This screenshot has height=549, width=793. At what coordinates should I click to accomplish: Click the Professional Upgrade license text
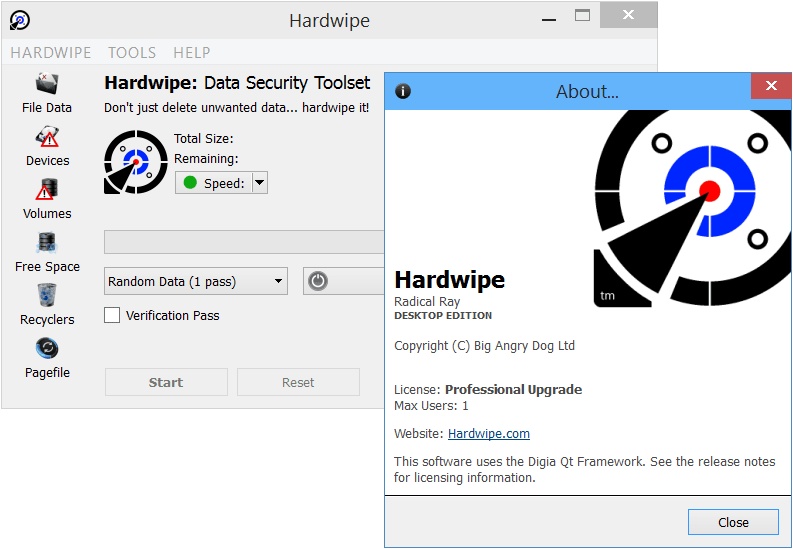513,390
